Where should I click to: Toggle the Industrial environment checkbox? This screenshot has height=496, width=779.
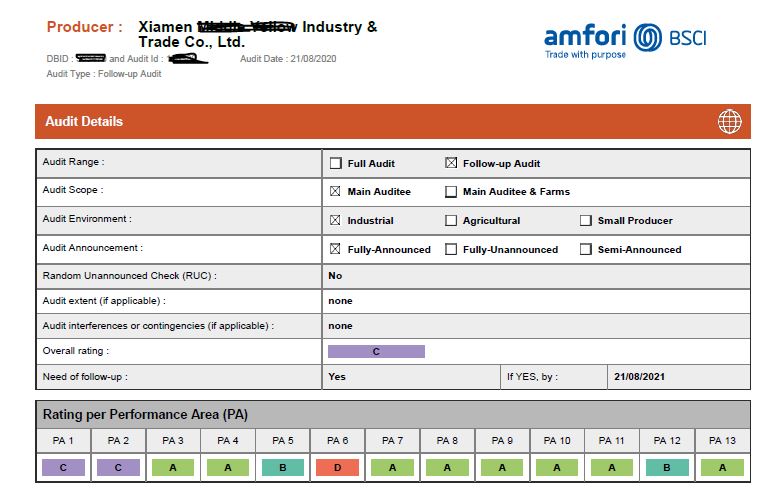pos(335,220)
